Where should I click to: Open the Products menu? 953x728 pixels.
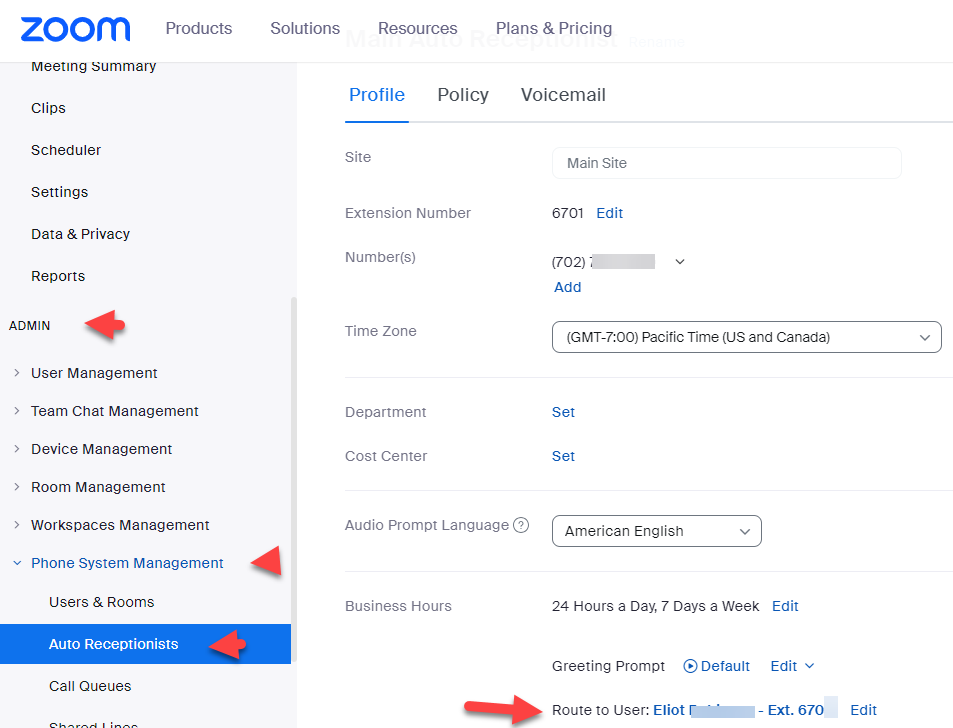pyautogui.click(x=198, y=28)
